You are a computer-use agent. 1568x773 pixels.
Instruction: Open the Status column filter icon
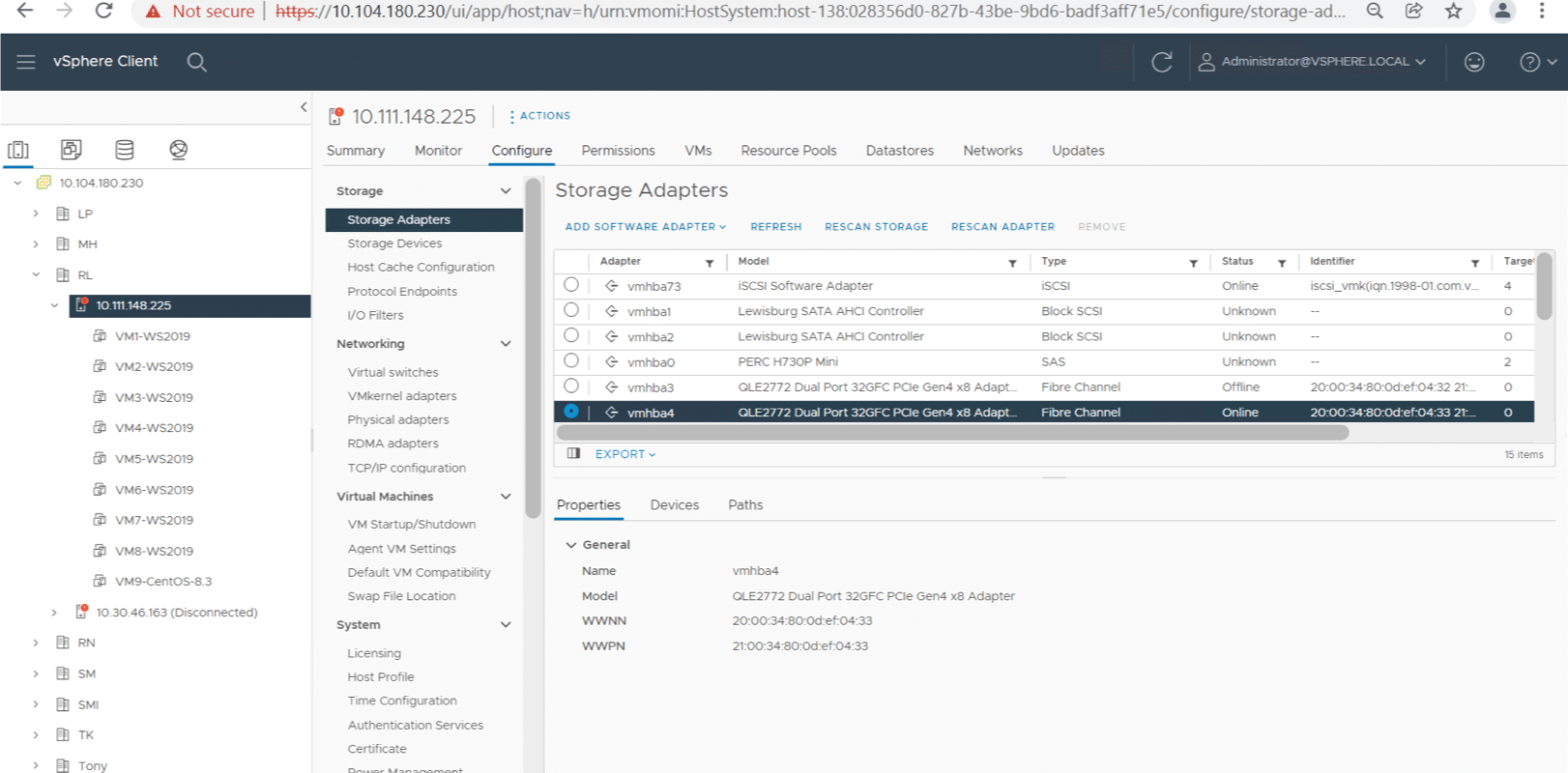pyautogui.click(x=1282, y=263)
